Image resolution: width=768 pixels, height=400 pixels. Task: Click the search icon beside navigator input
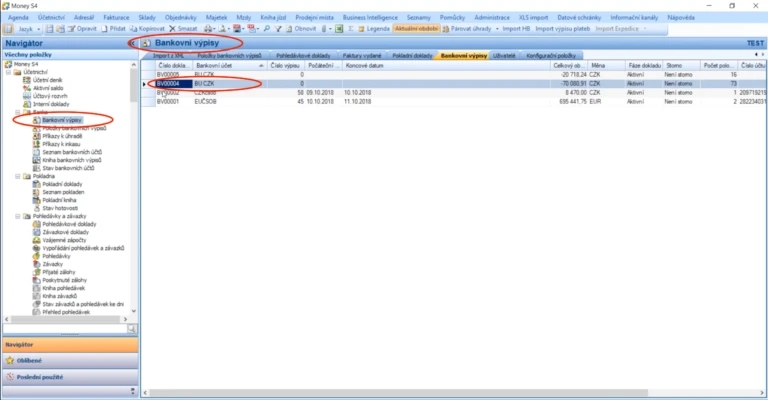[132, 329]
